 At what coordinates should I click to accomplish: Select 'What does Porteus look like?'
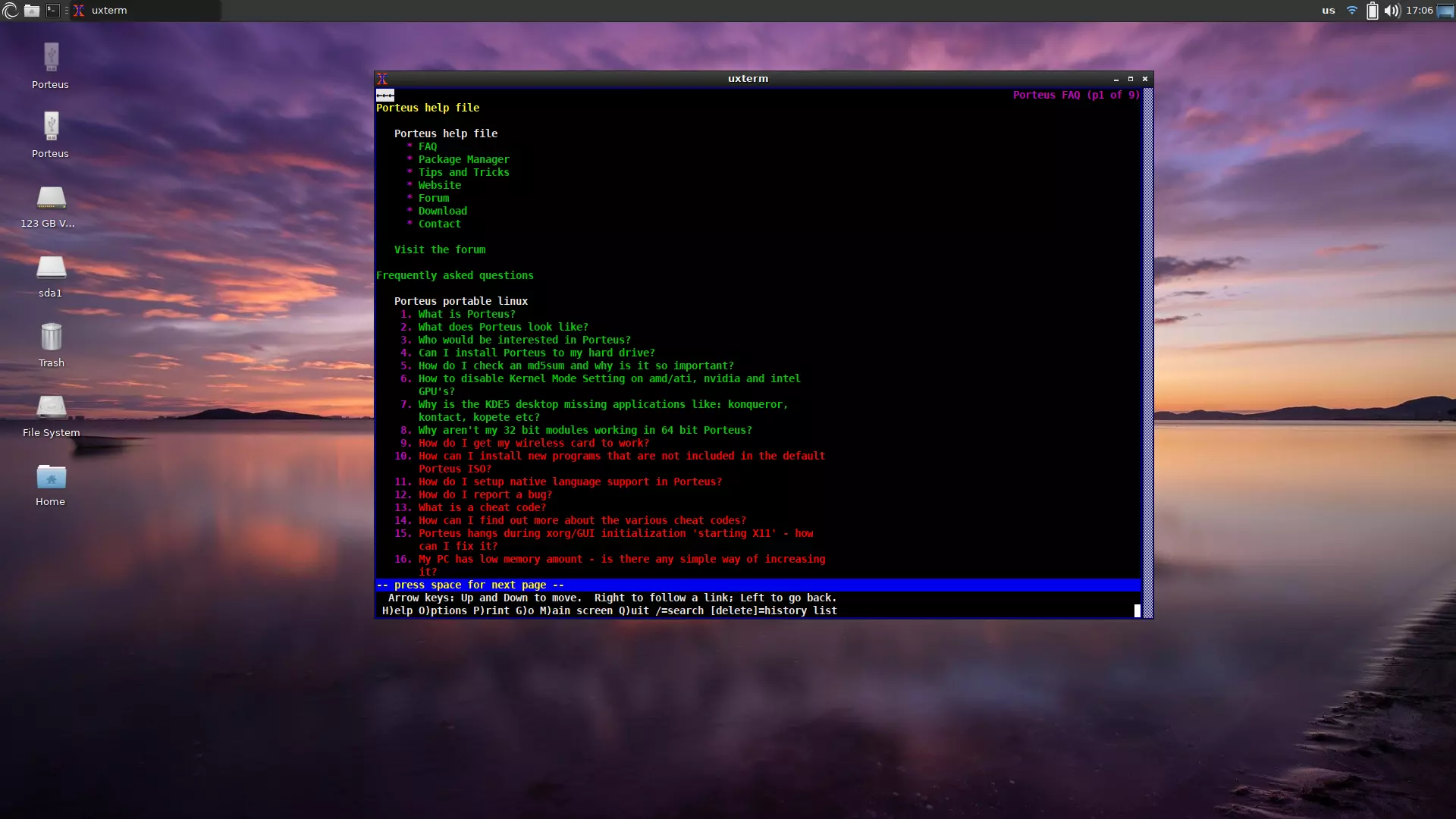pos(504,327)
